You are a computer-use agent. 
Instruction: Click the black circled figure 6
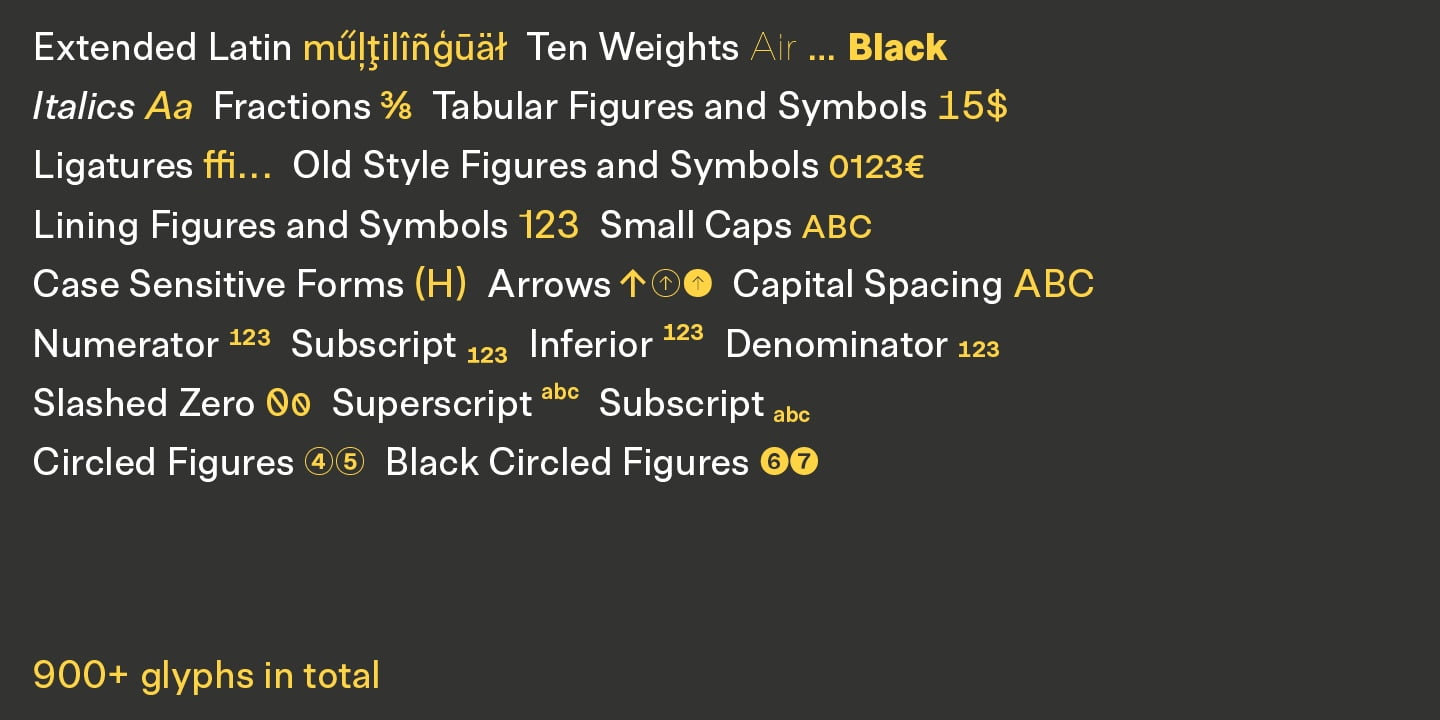[x=773, y=463]
